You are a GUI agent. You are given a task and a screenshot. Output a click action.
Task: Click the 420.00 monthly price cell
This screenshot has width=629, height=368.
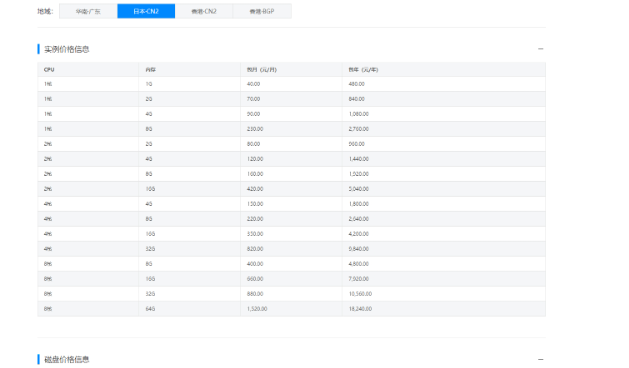click(255, 189)
